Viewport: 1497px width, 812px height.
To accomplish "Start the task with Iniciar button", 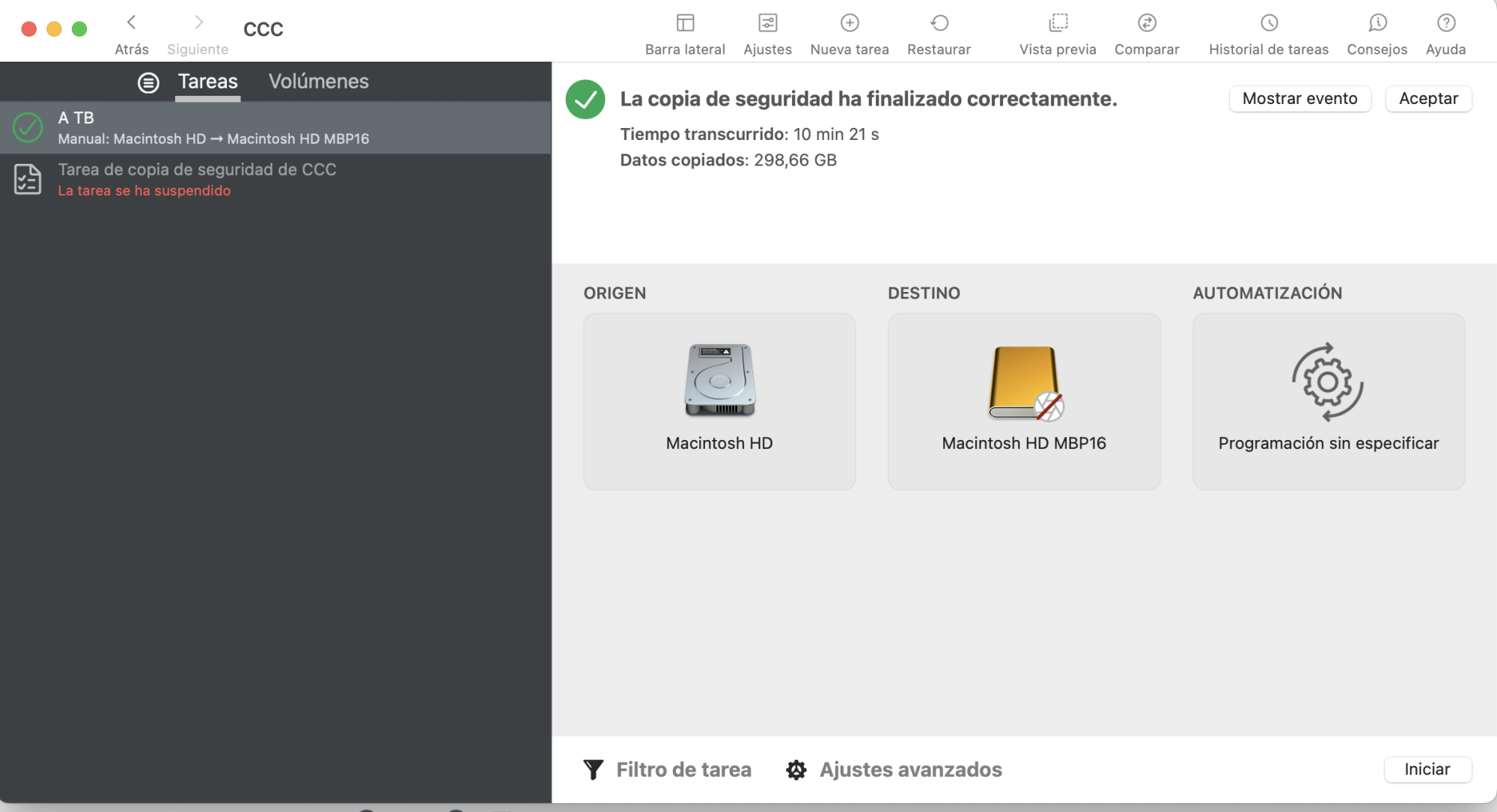I will pos(1427,769).
